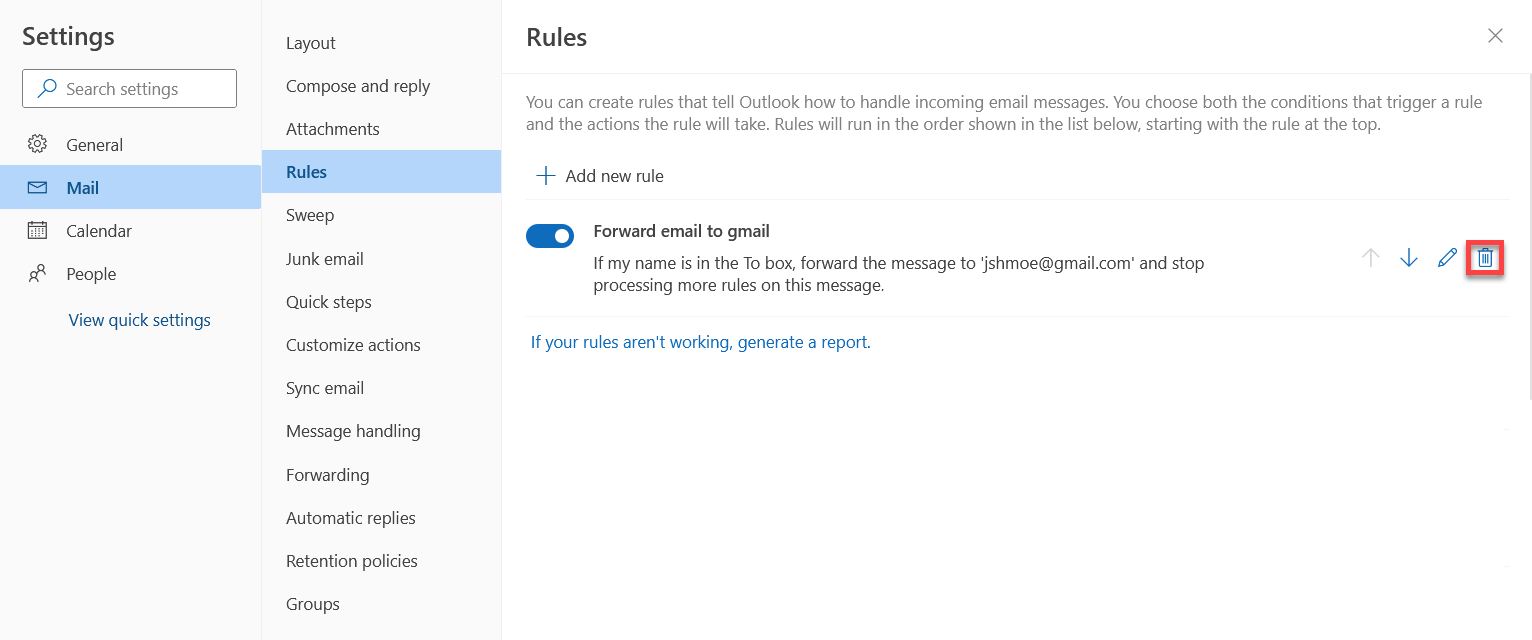The width and height of the screenshot is (1532, 640).
Task: Open the Sweep settings
Action: click(310, 215)
